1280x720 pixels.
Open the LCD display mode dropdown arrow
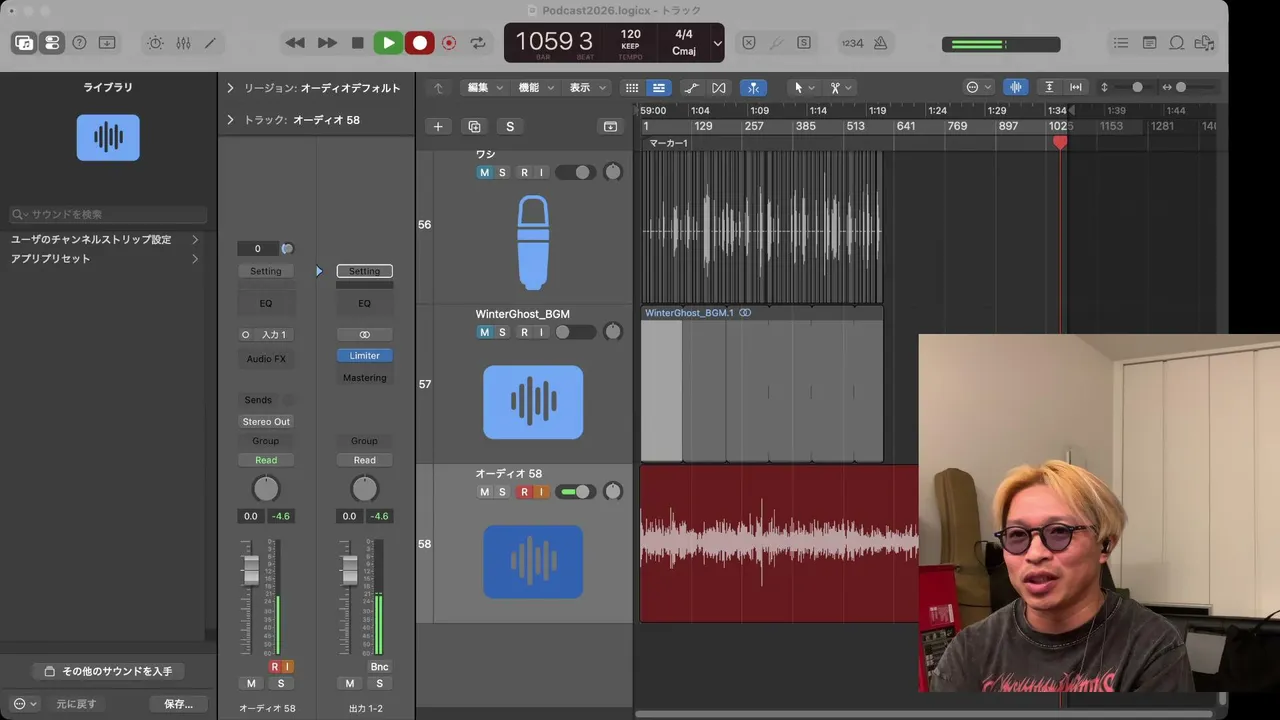coord(717,43)
